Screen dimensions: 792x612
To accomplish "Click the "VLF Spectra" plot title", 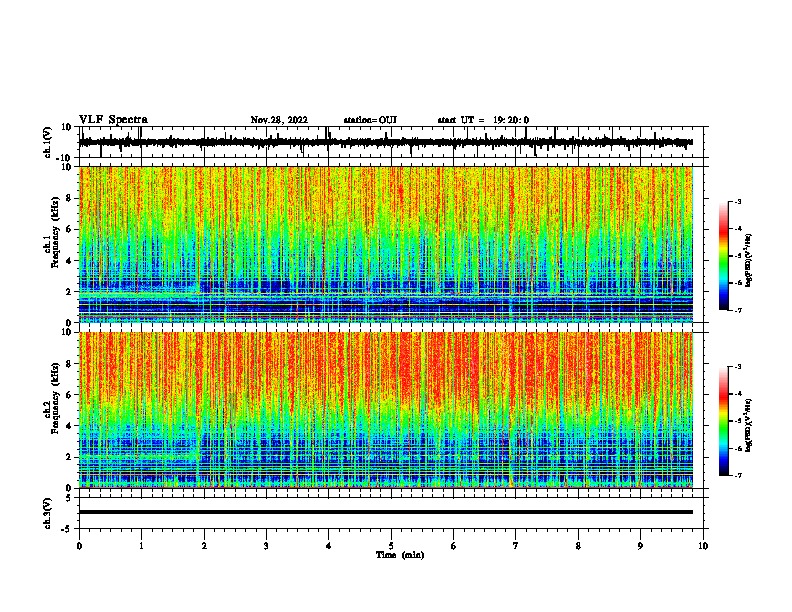I will (x=113, y=120).
